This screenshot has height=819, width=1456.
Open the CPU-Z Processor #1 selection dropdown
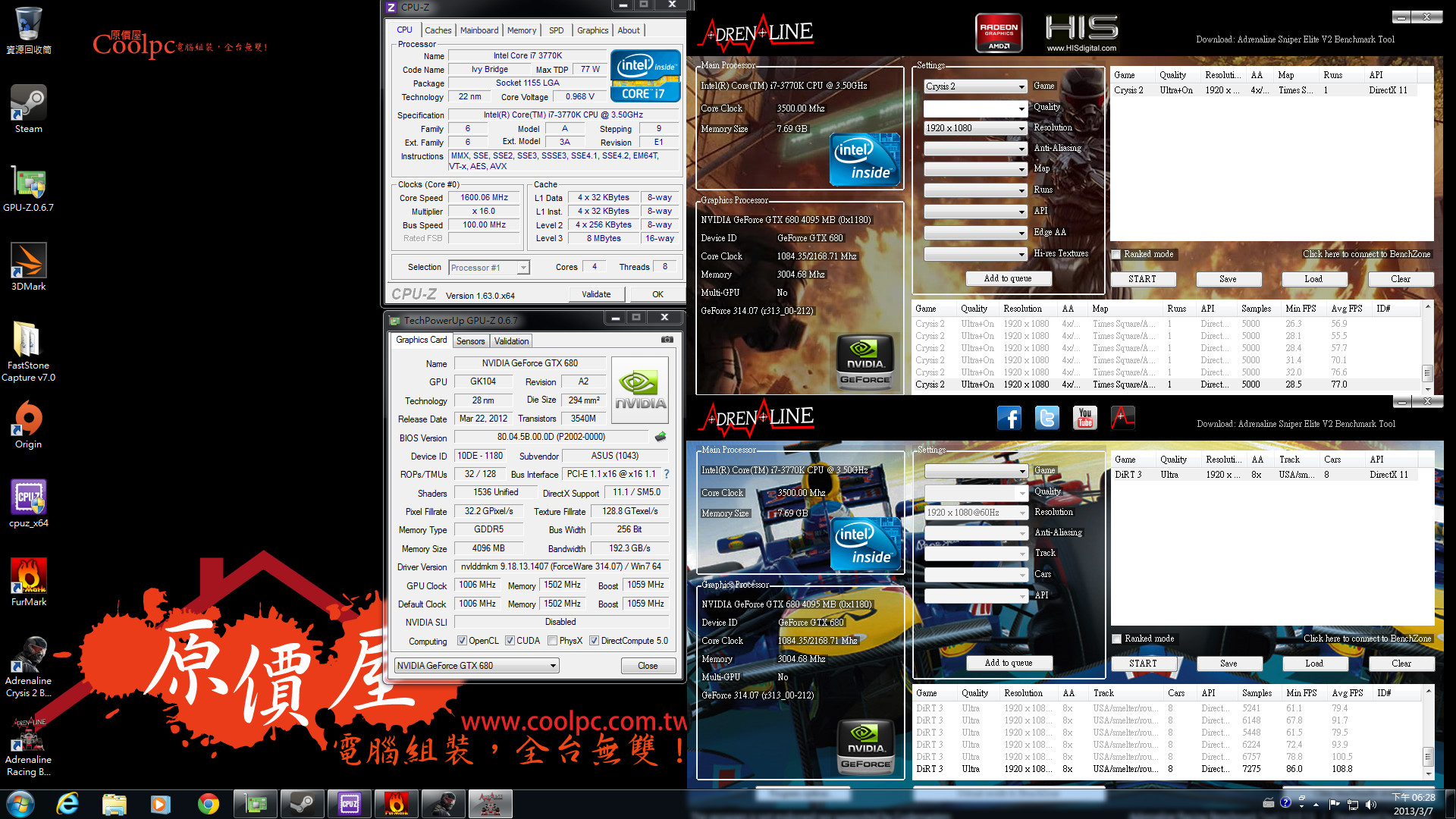coord(488,268)
